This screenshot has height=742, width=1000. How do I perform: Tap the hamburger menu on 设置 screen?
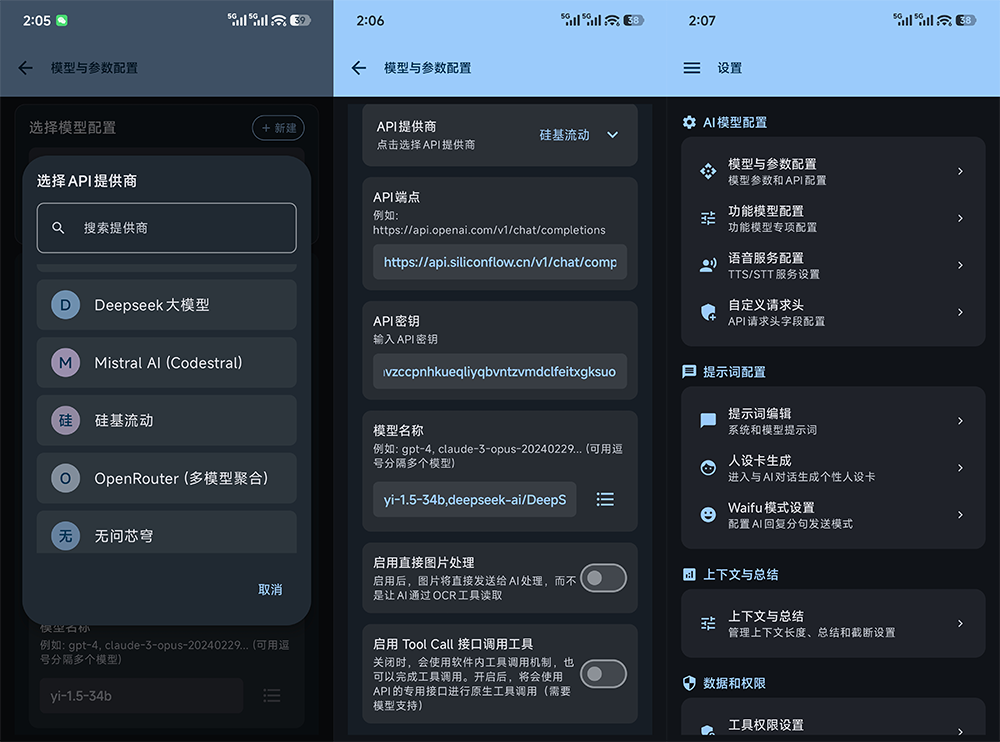click(691, 68)
